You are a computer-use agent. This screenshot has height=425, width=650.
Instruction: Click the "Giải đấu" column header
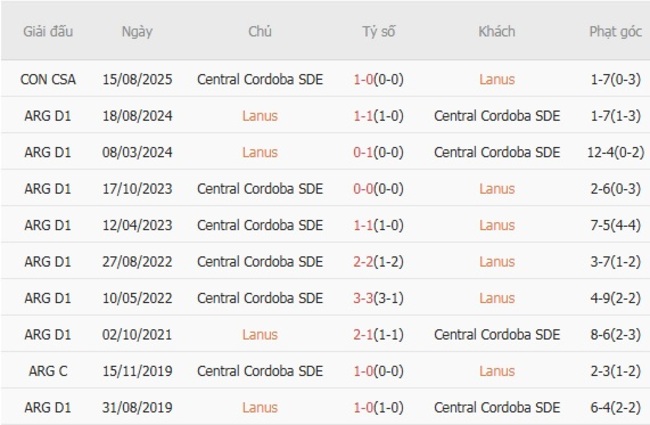click(x=48, y=31)
